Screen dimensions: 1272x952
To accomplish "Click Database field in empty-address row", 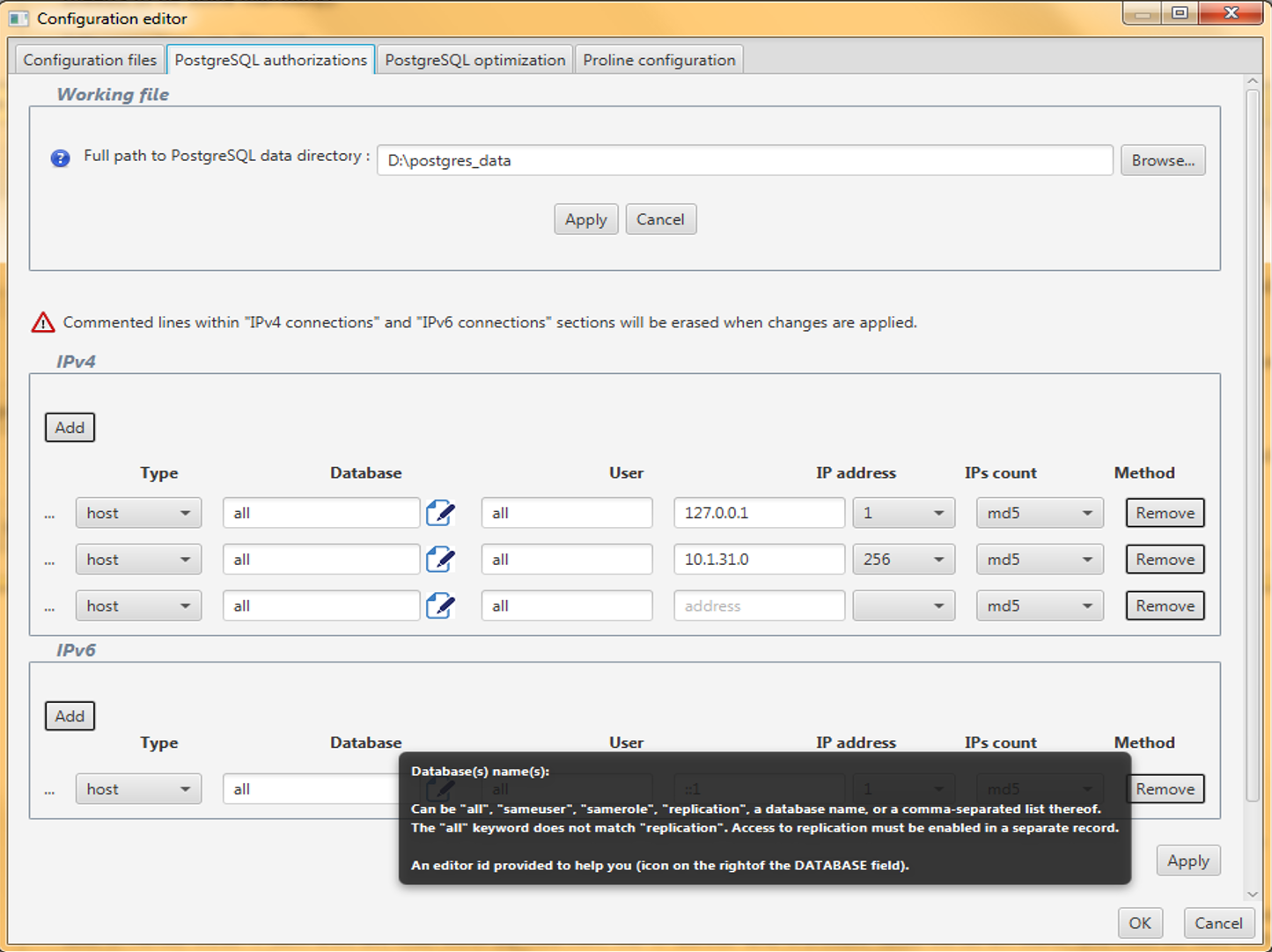I will [321, 606].
